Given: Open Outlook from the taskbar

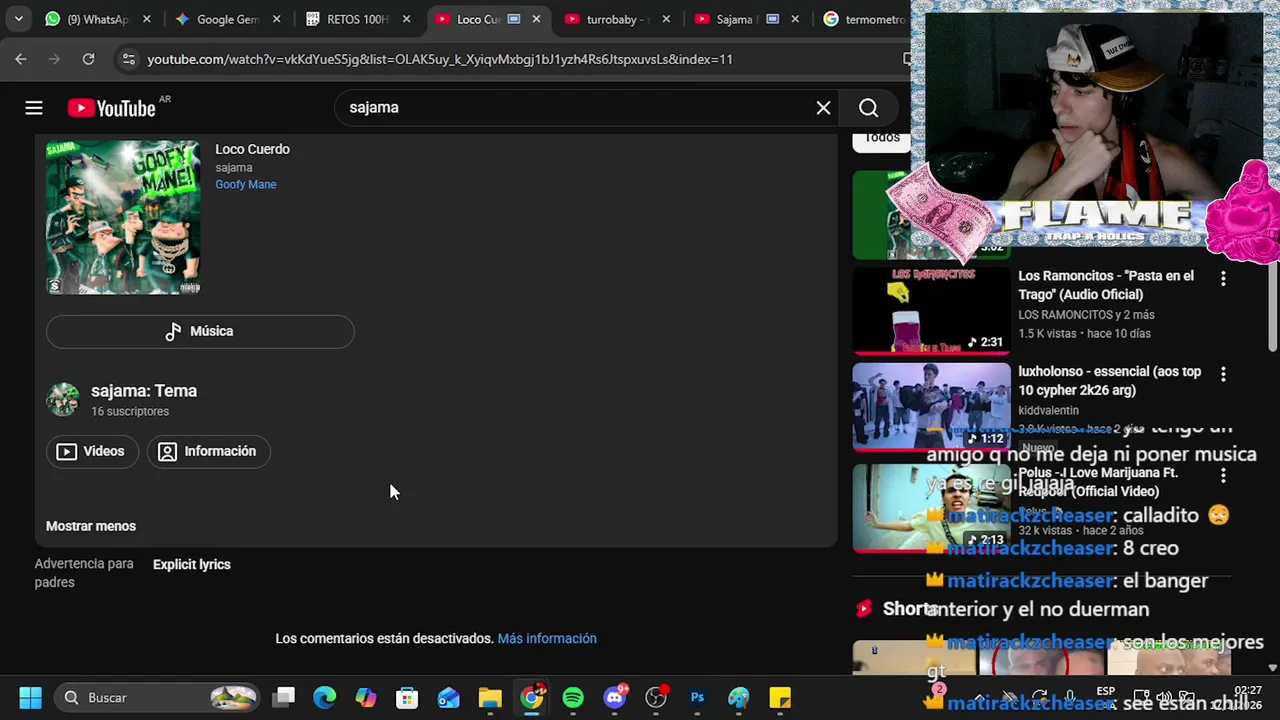Looking at the screenshot, I should [449, 697].
